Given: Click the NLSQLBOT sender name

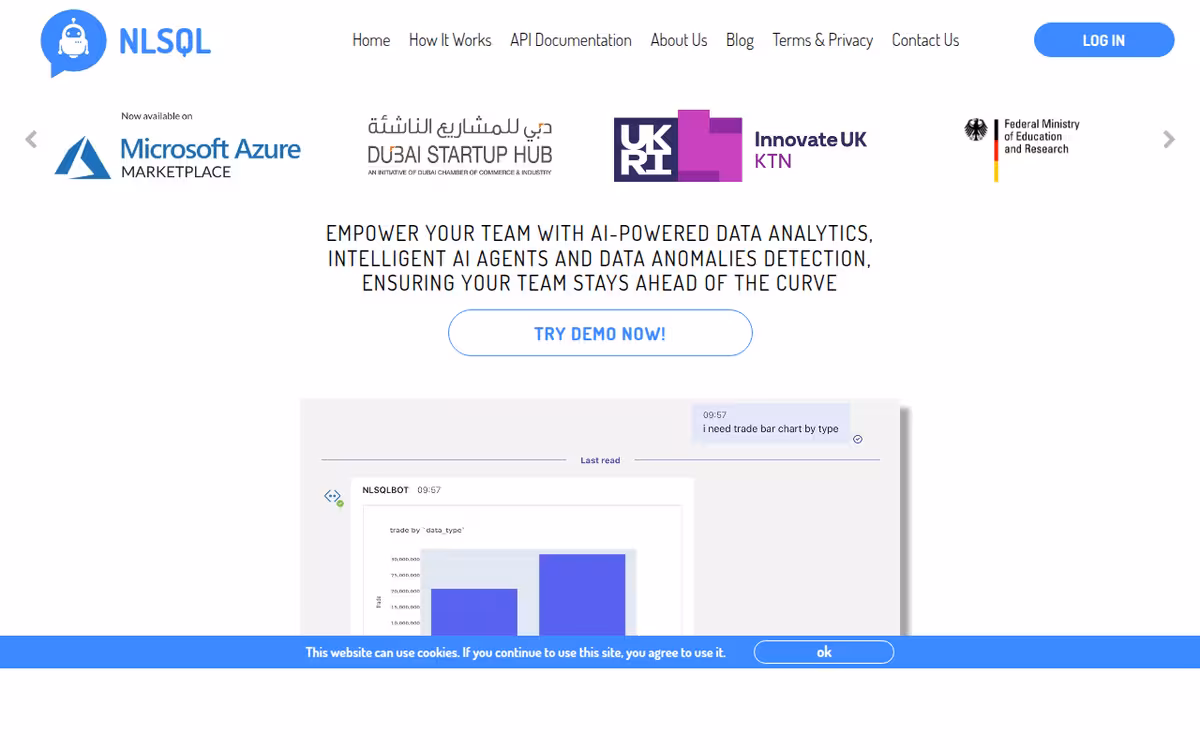Looking at the screenshot, I should click(x=385, y=490).
